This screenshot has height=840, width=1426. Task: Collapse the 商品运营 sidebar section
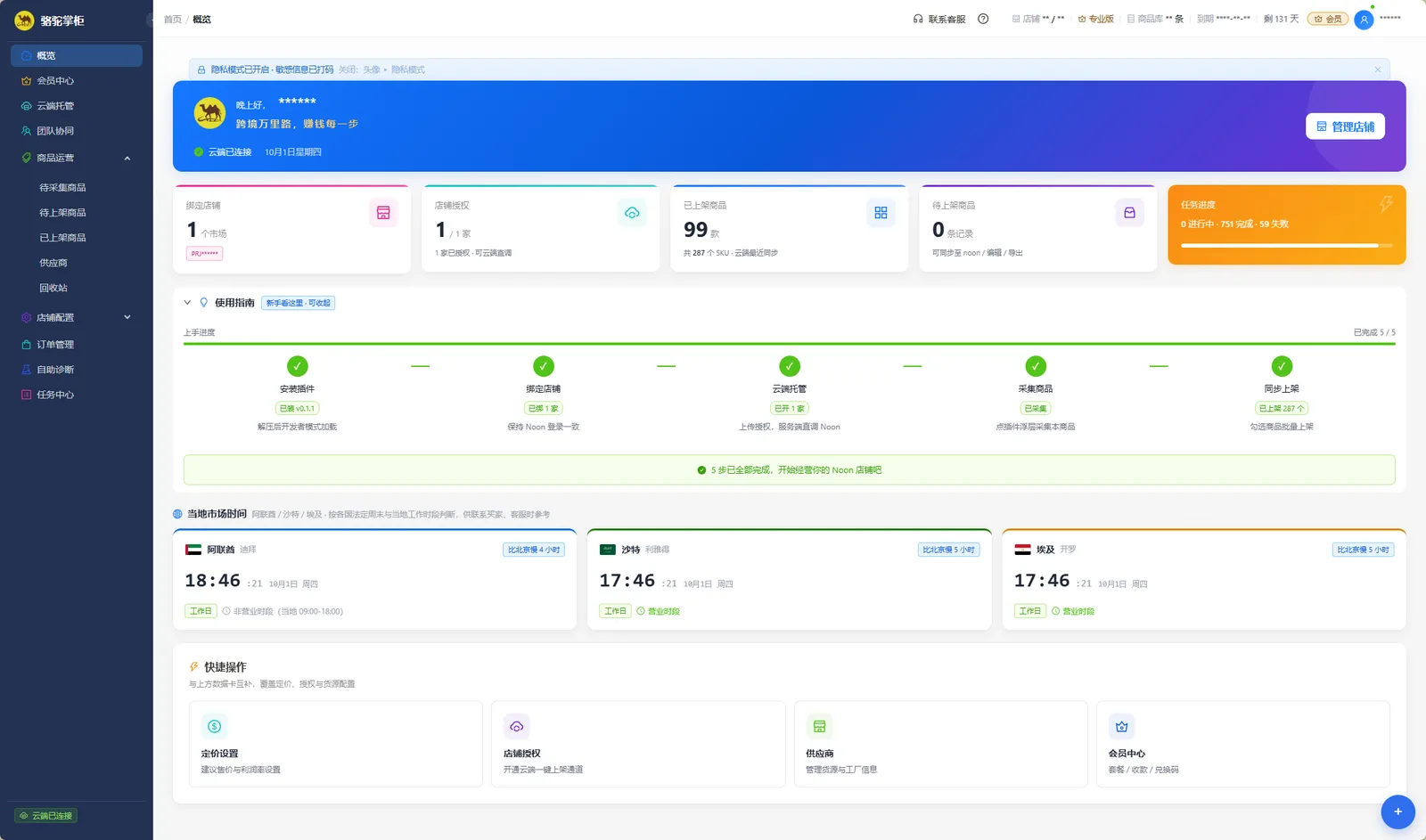point(127,158)
